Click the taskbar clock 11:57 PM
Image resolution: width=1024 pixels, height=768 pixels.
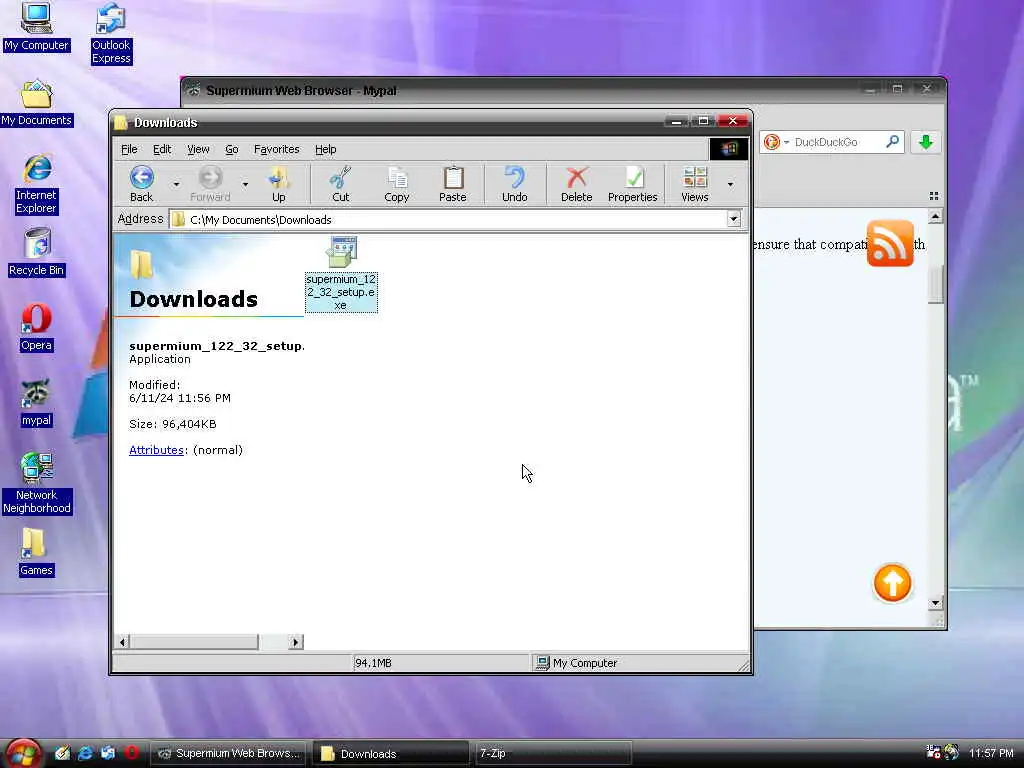[991, 753]
